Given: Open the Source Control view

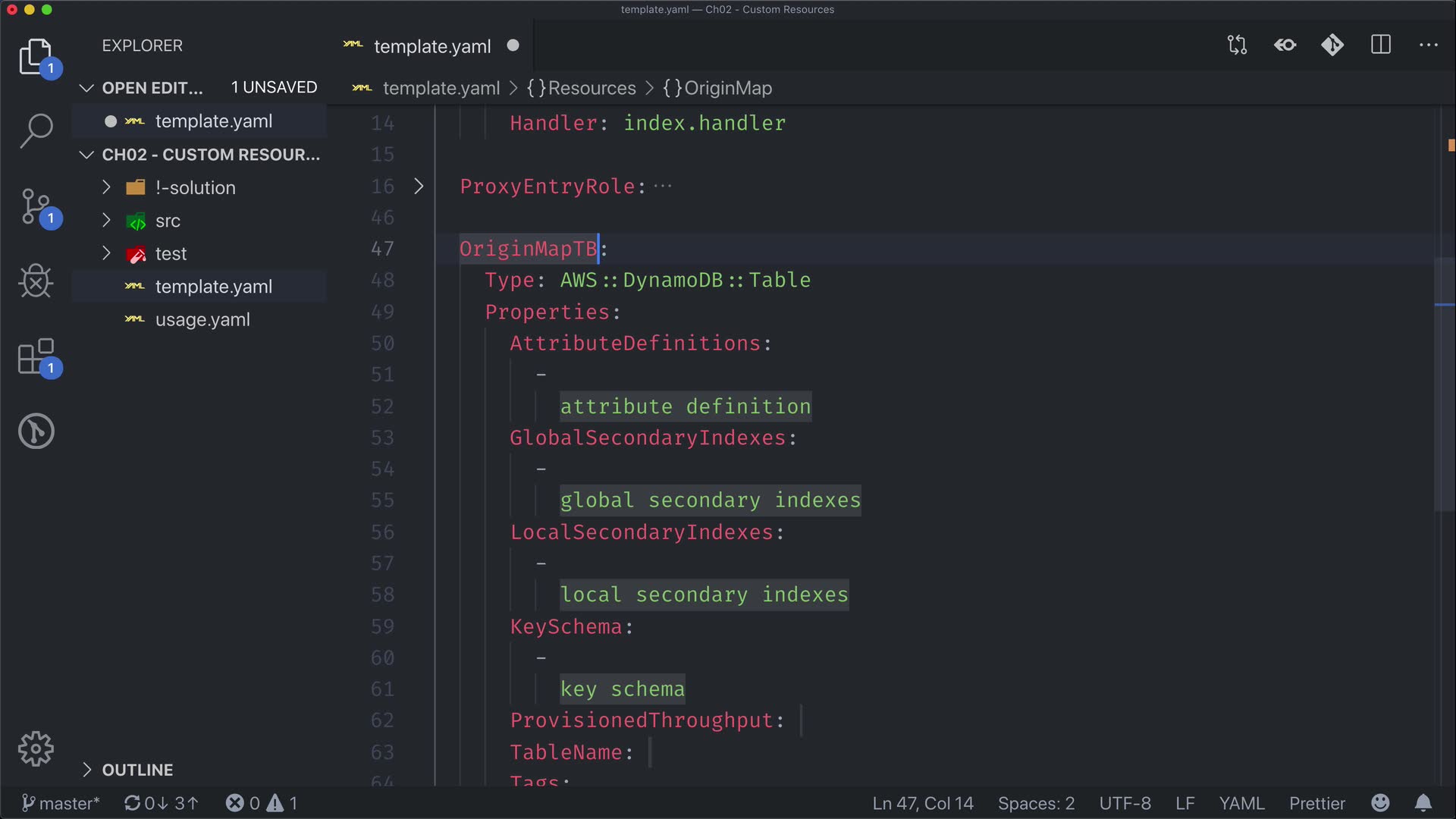Looking at the screenshot, I should [36, 206].
